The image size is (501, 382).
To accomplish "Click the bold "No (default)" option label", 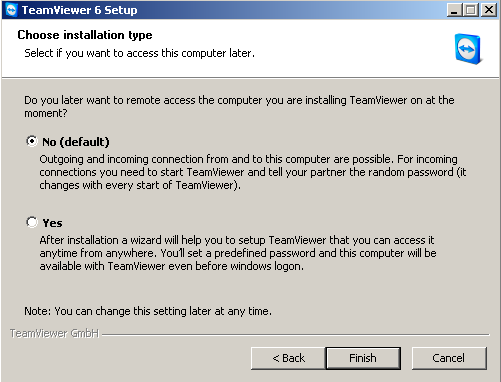I will pos(76,142).
